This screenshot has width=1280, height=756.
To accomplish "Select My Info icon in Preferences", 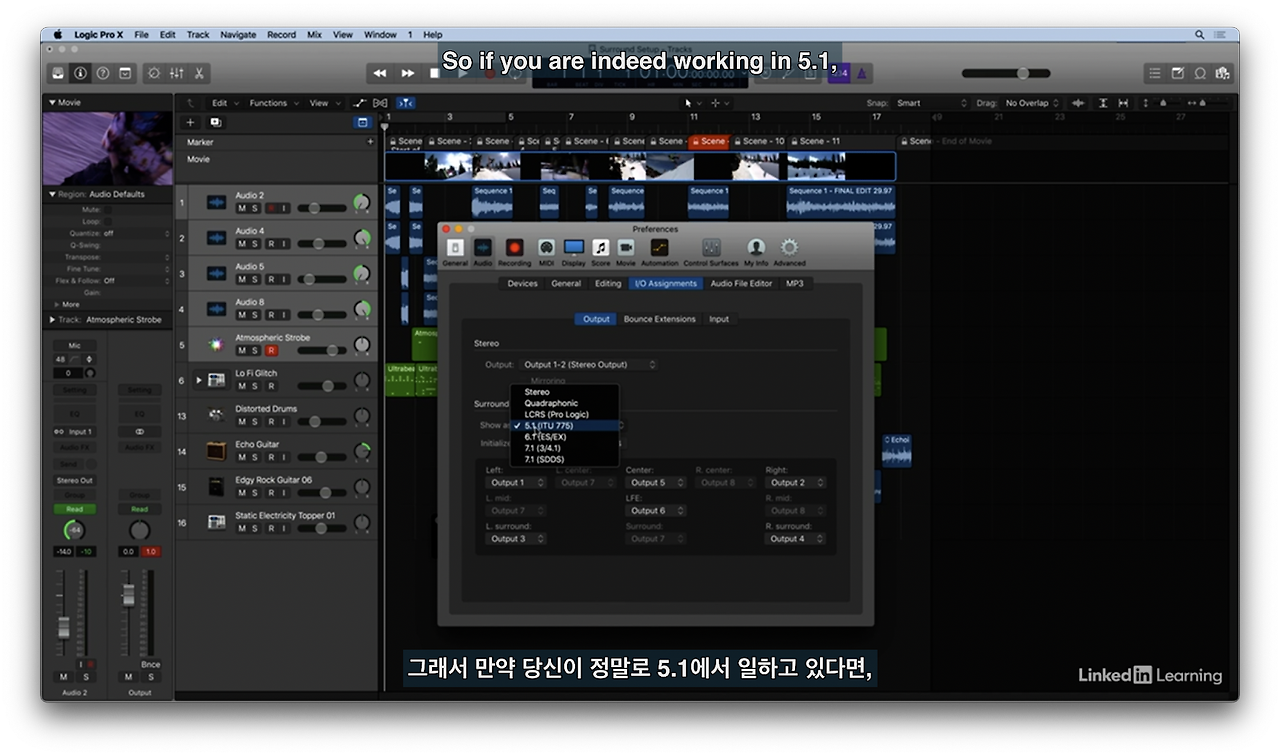I will tap(756, 251).
